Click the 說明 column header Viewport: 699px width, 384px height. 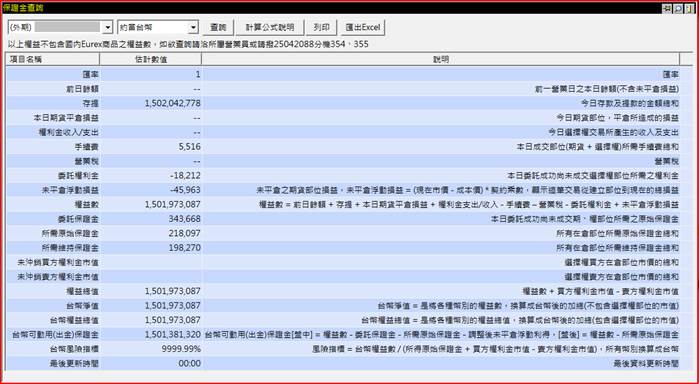pyautogui.click(x=441, y=59)
